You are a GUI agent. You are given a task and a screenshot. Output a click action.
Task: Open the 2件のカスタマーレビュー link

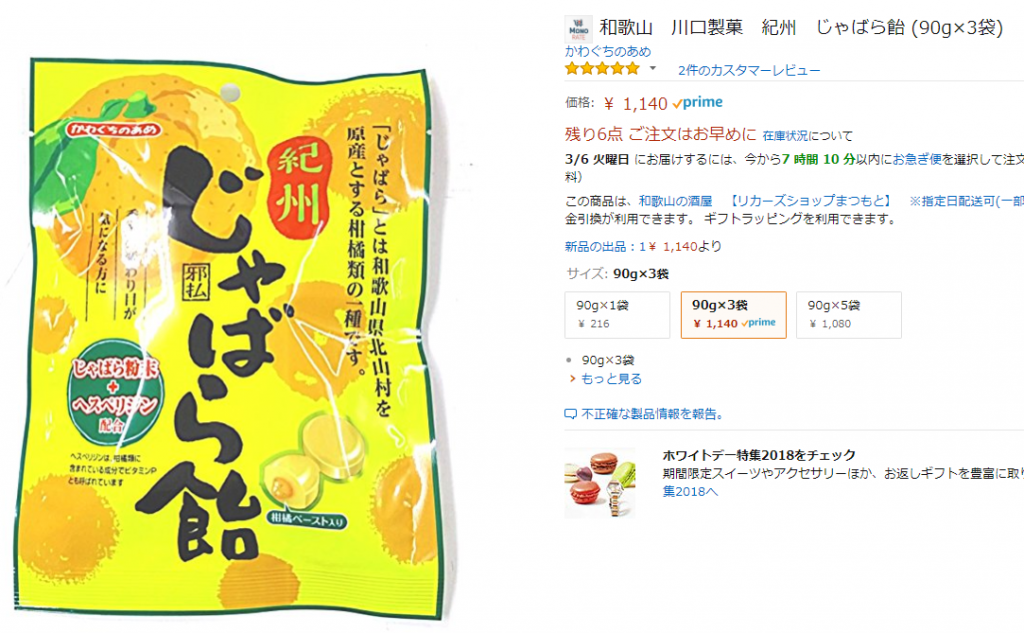click(749, 70)
